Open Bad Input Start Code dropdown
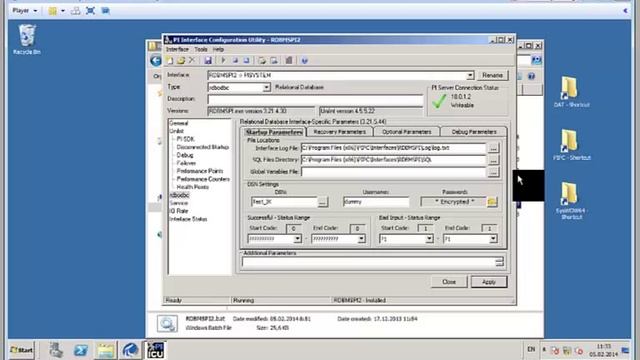Screen dimensions: 640x360 tap(429, 239)
